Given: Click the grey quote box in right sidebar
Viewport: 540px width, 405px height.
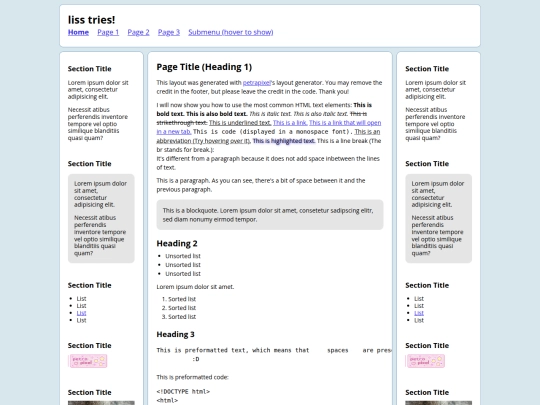Looking at the screenshot, I should point(438,218).
